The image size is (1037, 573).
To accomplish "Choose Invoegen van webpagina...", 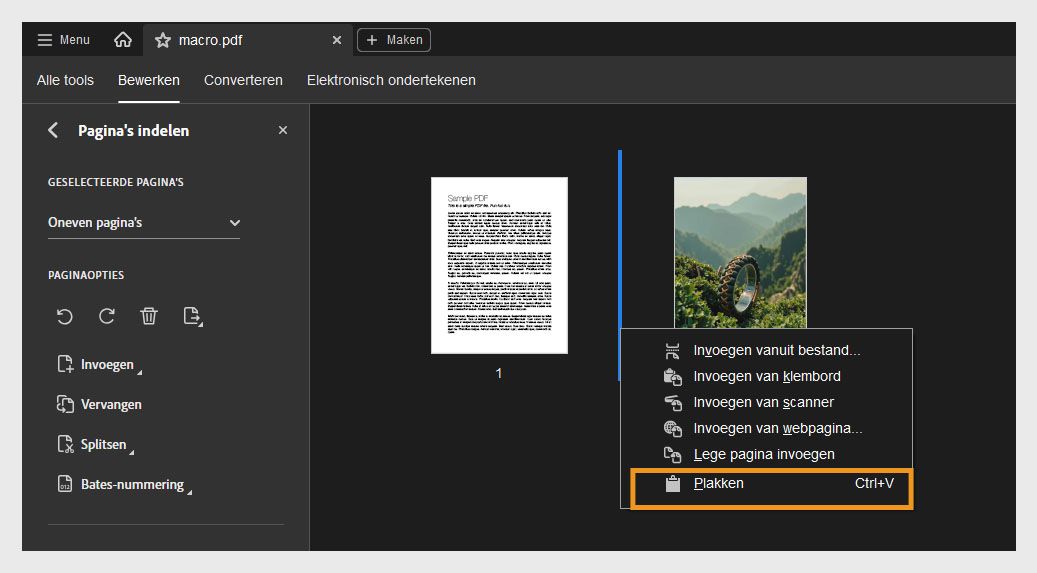I will pyautogui.click(x=766, y=428).
